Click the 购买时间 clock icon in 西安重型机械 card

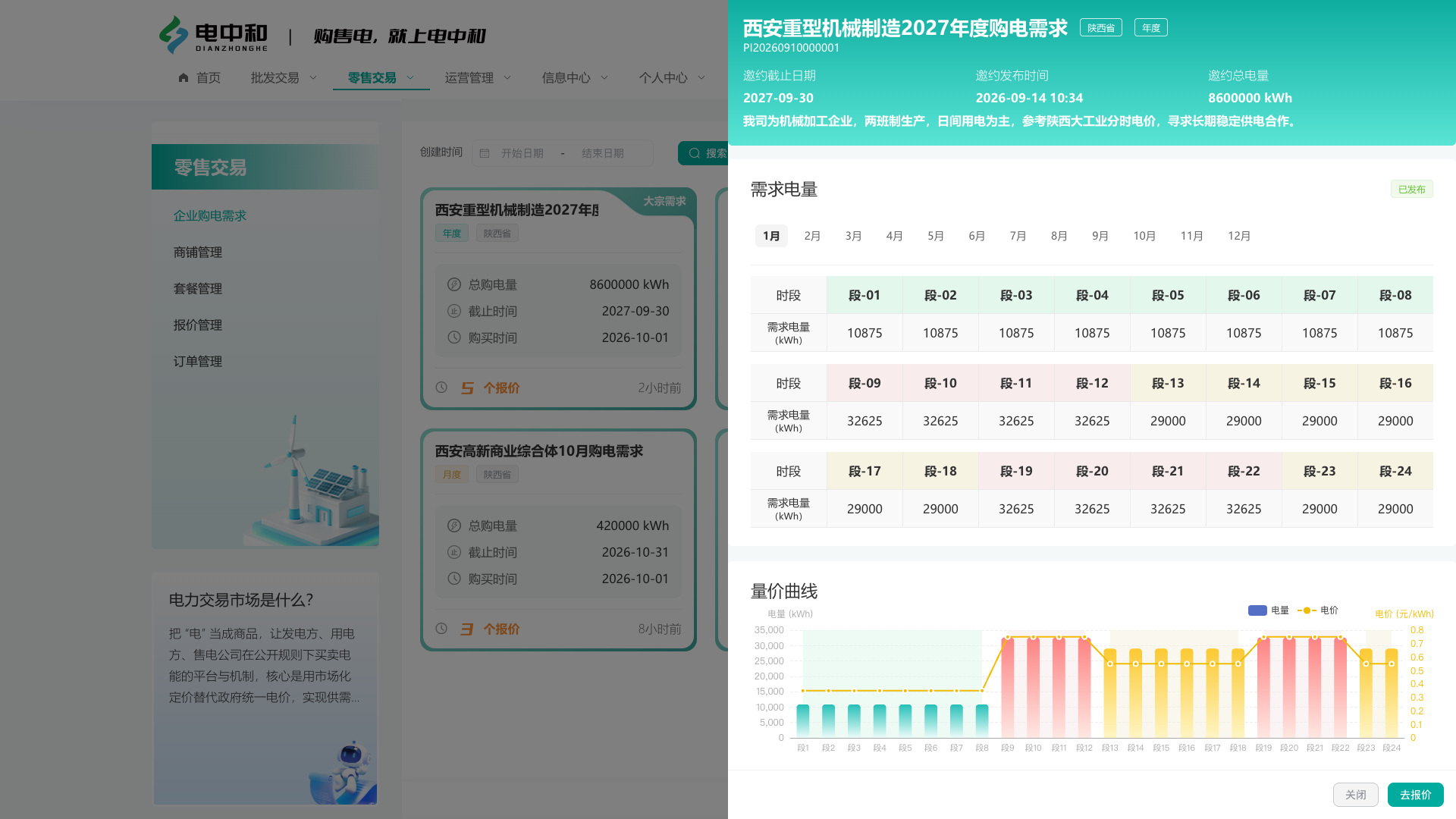tap(454, 337)
